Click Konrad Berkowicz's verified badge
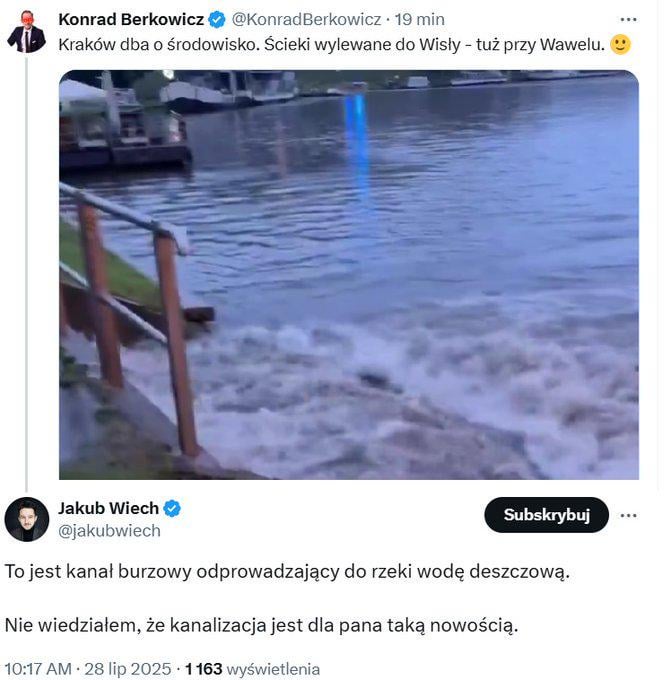Screen dimensions: 671x680 pyautogui.click(x=217, y=20)
